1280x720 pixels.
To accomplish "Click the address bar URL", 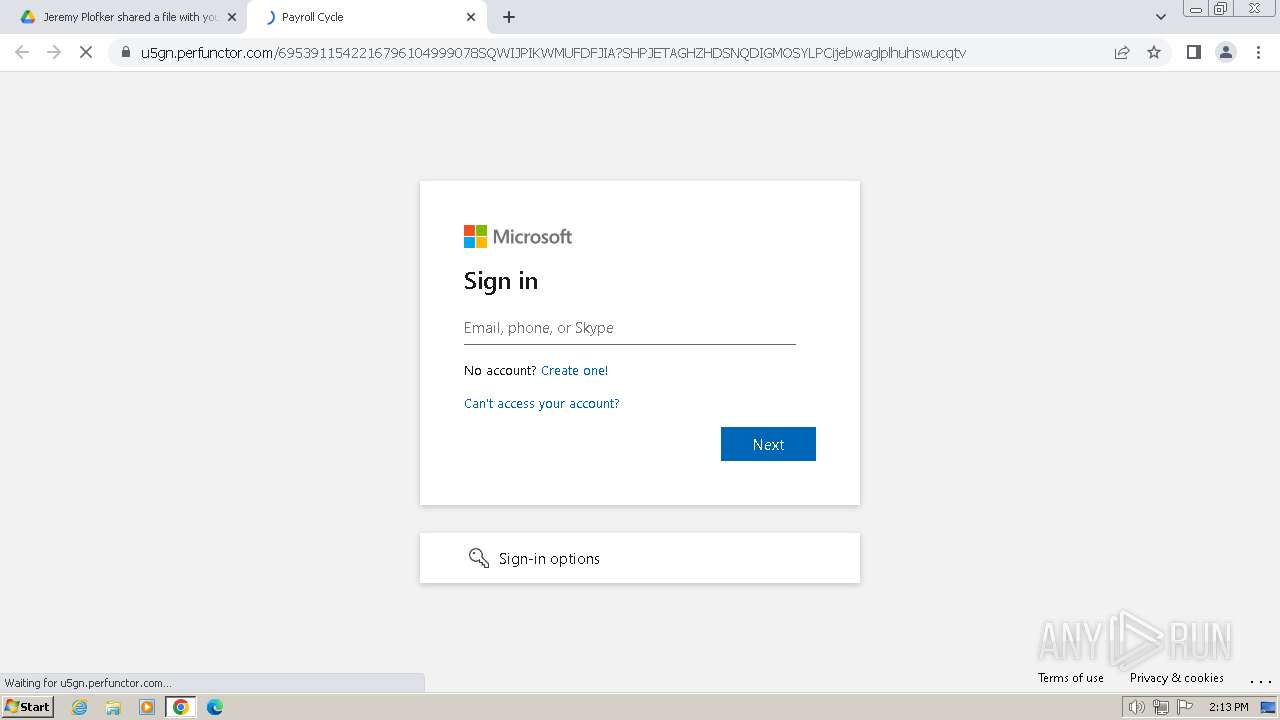I will click(x=553, y=53).
